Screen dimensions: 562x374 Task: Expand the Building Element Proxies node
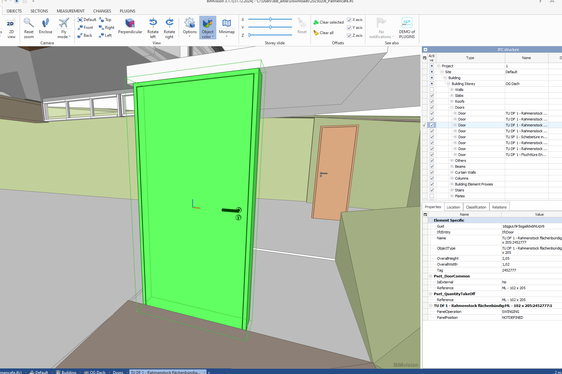(452, 184)
